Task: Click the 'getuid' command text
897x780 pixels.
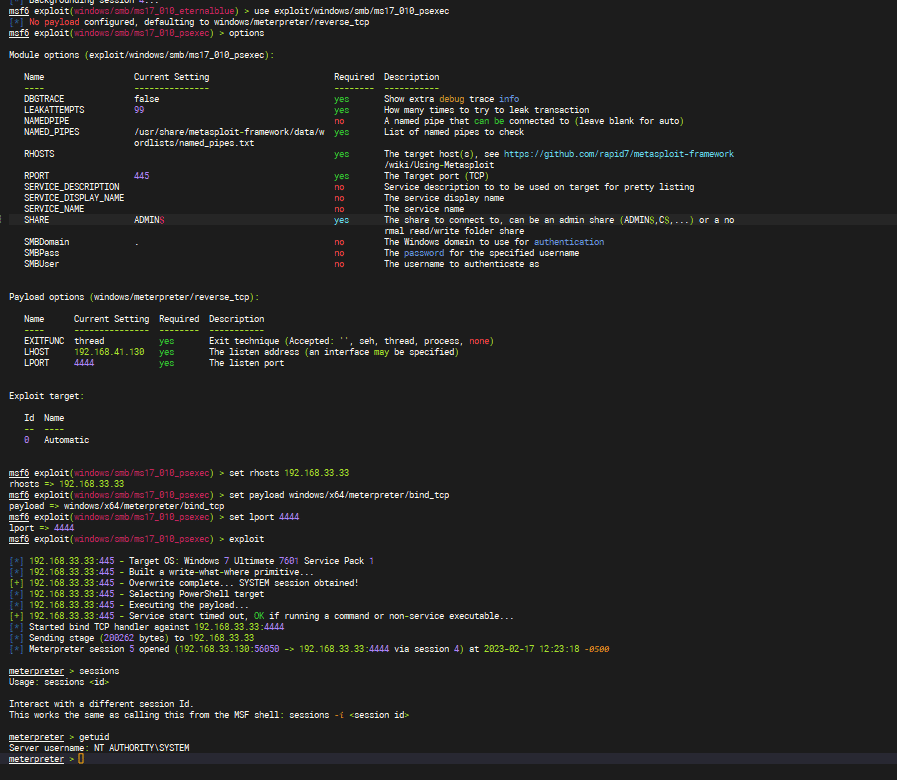Action: (94, 737)
